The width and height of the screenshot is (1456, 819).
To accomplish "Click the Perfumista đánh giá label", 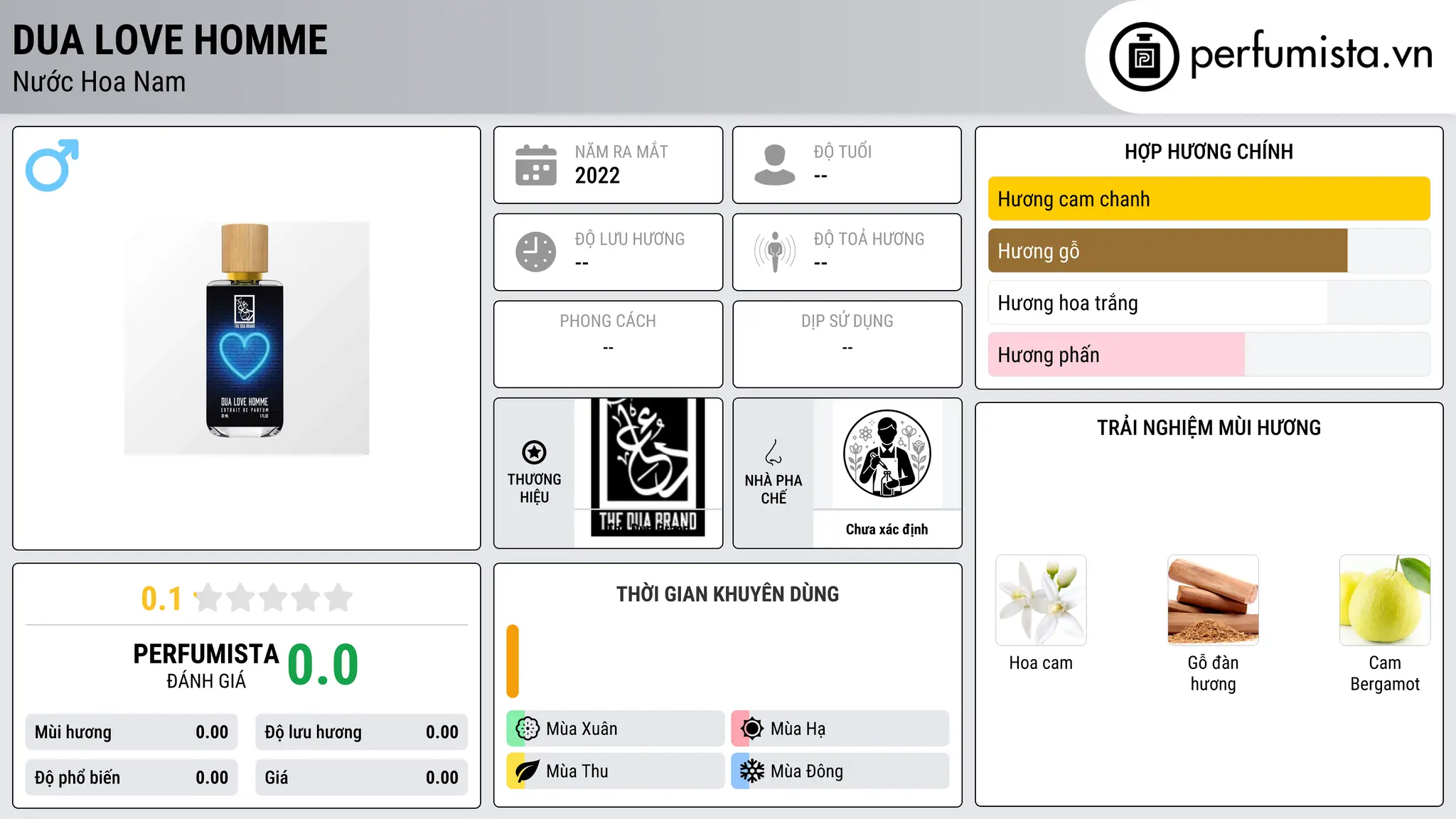I will click(205, 666).
